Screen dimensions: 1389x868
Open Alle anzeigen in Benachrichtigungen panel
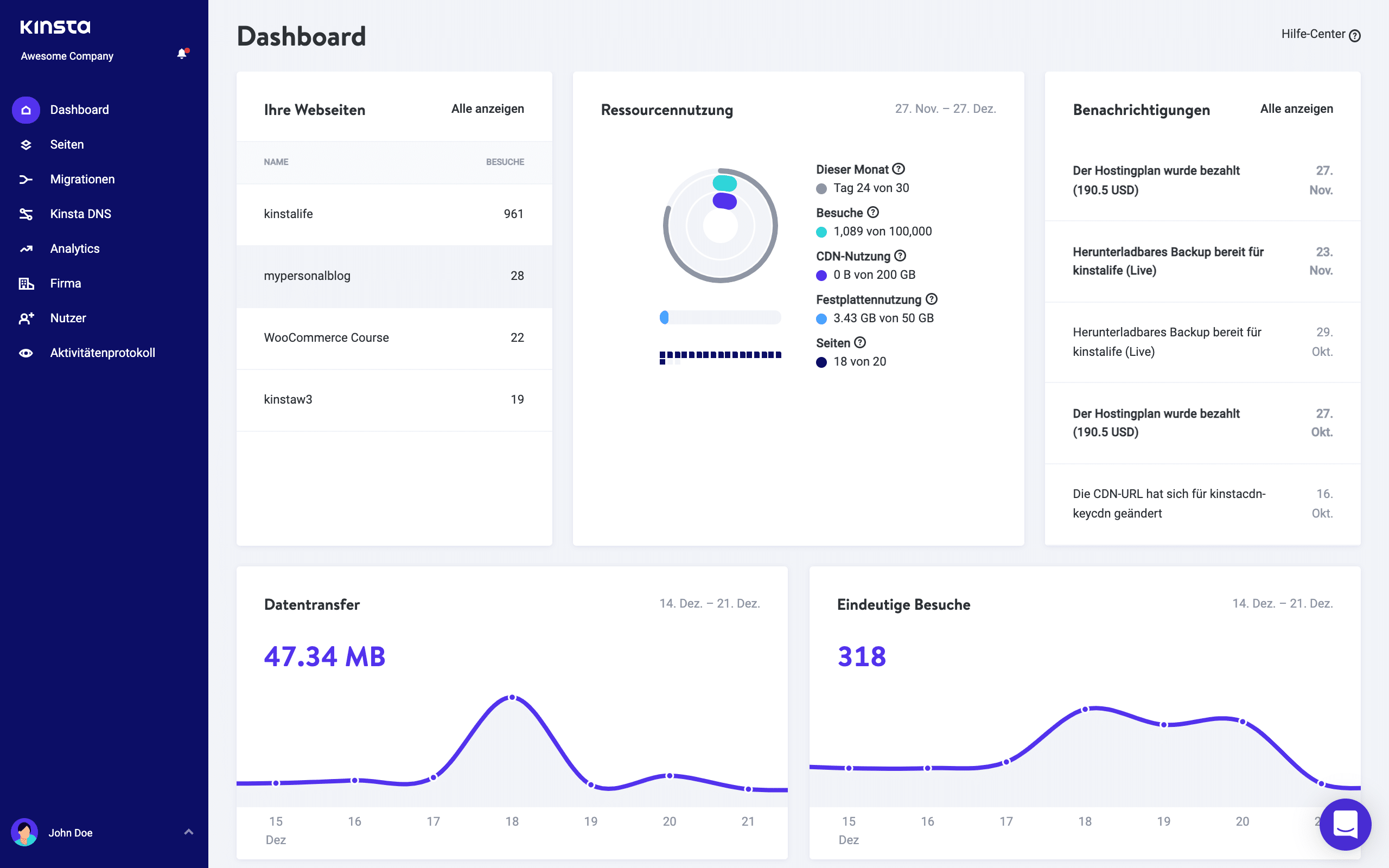pos(1297,108)
